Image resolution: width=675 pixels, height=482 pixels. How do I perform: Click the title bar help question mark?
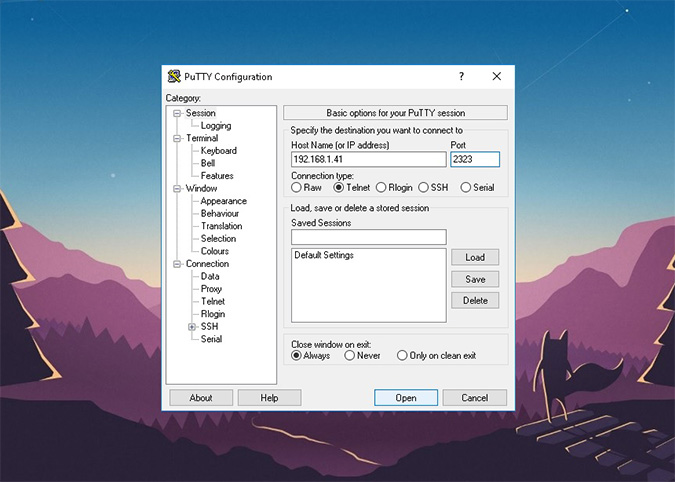461,77
